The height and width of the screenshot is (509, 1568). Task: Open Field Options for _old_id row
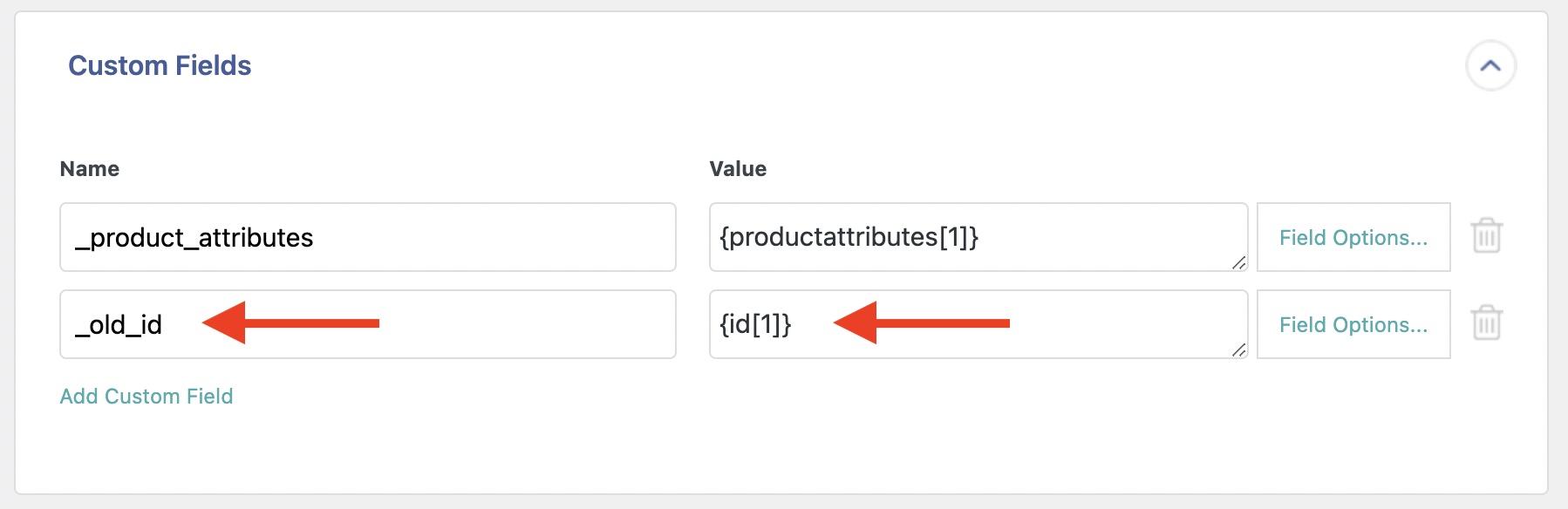point(1353,324)
